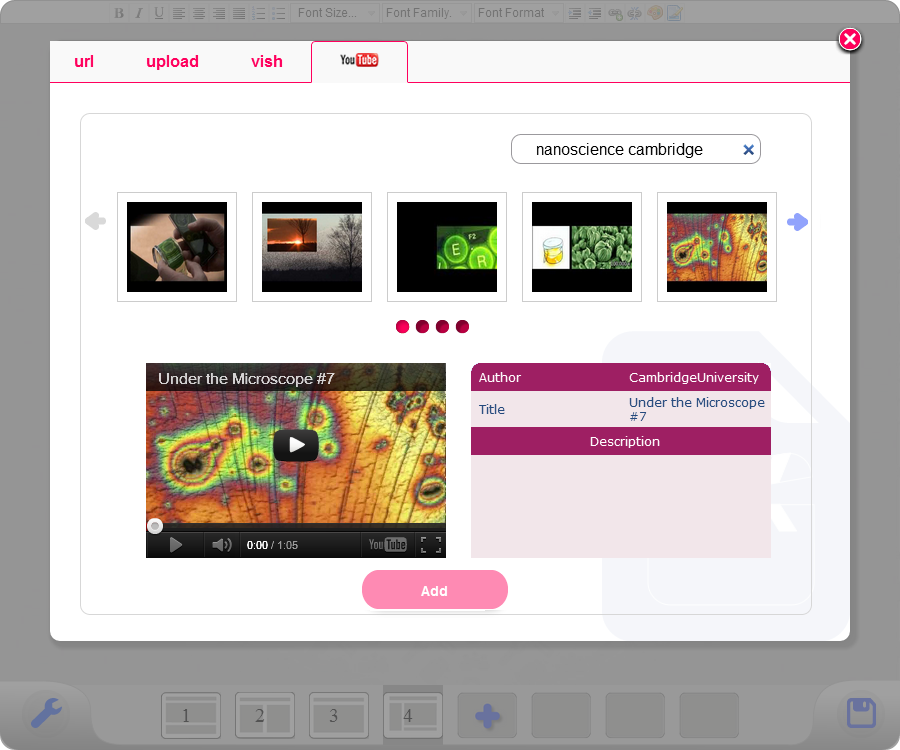Click the right arrow to show next videos

pos(797,222)
